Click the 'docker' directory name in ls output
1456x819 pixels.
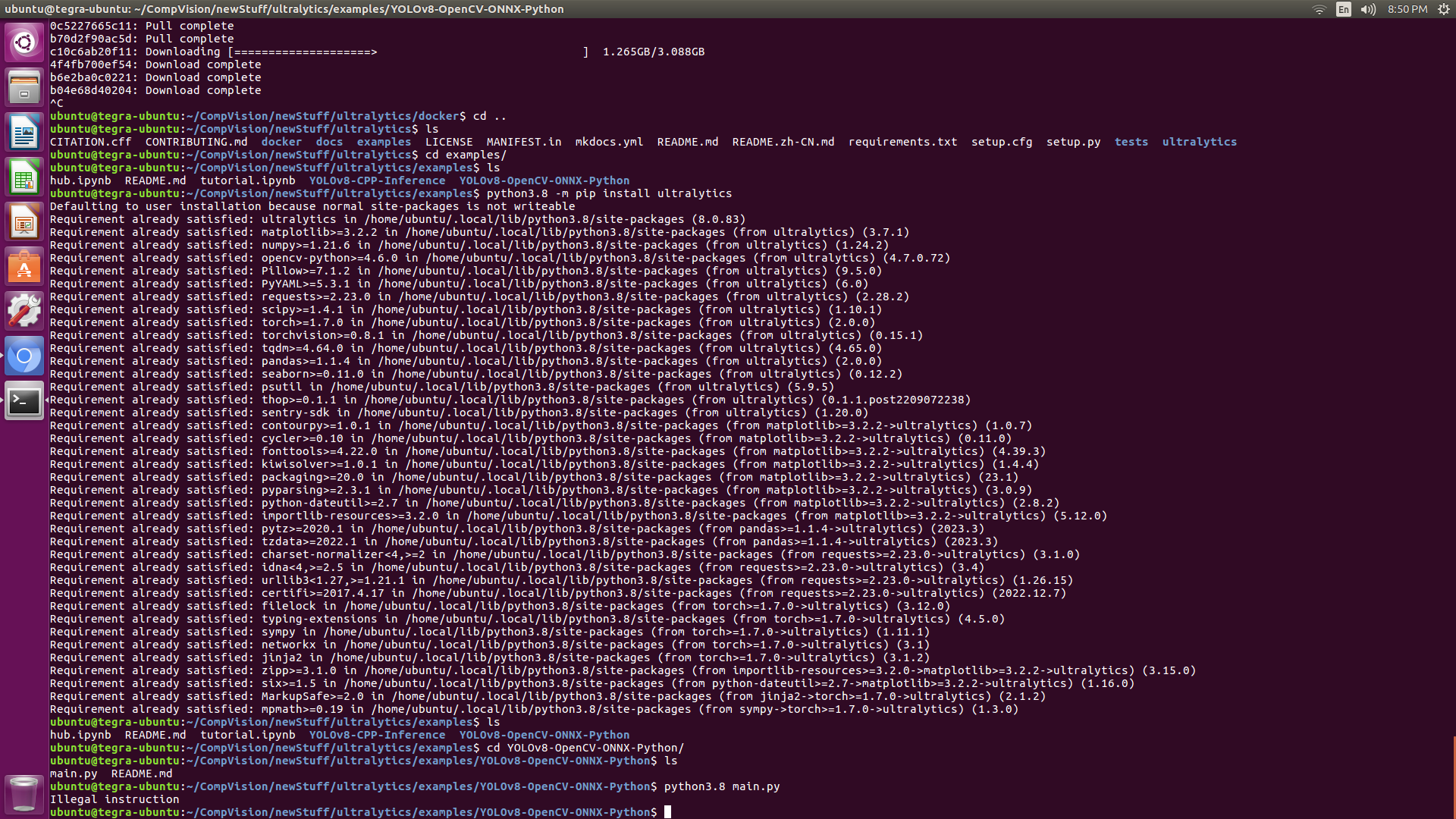point(281,142)
